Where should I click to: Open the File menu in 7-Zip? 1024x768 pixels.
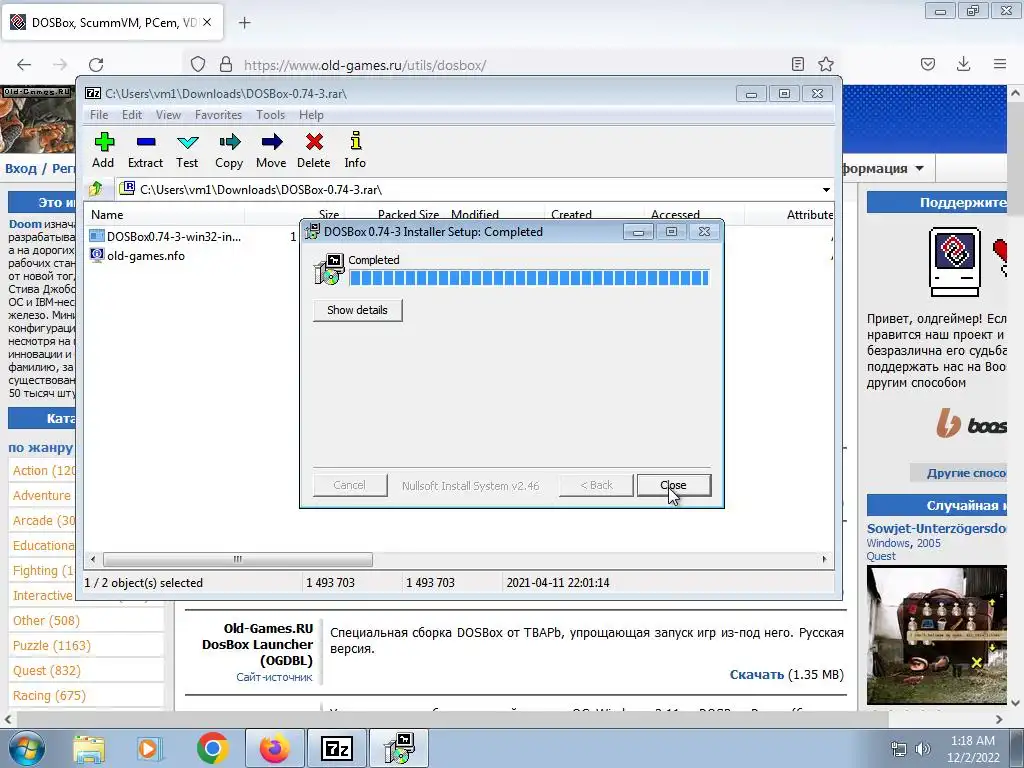[99, 115]
